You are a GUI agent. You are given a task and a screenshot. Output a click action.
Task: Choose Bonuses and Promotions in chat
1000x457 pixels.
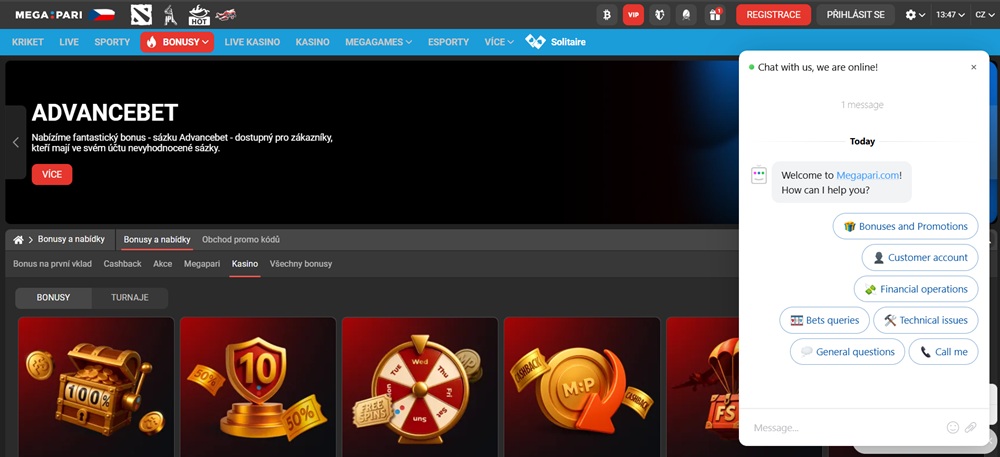pos(906,227)
